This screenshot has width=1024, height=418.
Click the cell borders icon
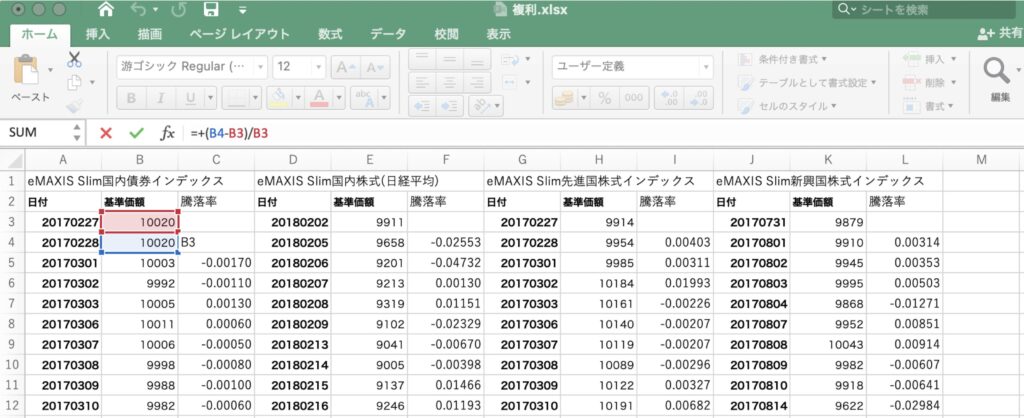pos(236,98)
